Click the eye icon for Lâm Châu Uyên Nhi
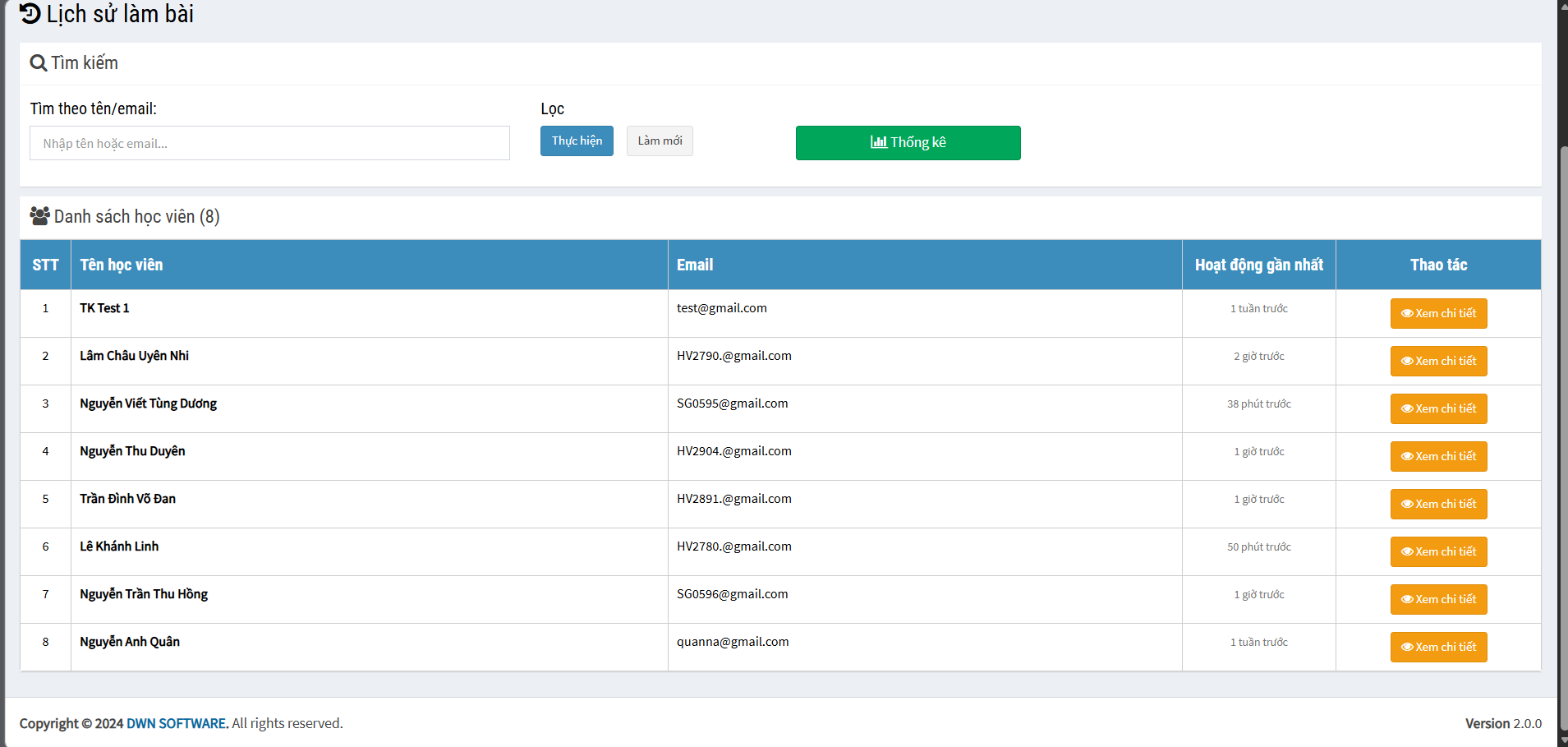Viewport: 1568px width, 747px height. click(1407, 361)
